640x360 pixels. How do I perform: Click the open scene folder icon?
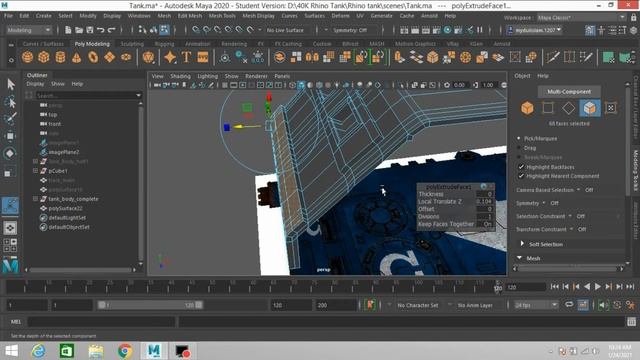(79, 30)
